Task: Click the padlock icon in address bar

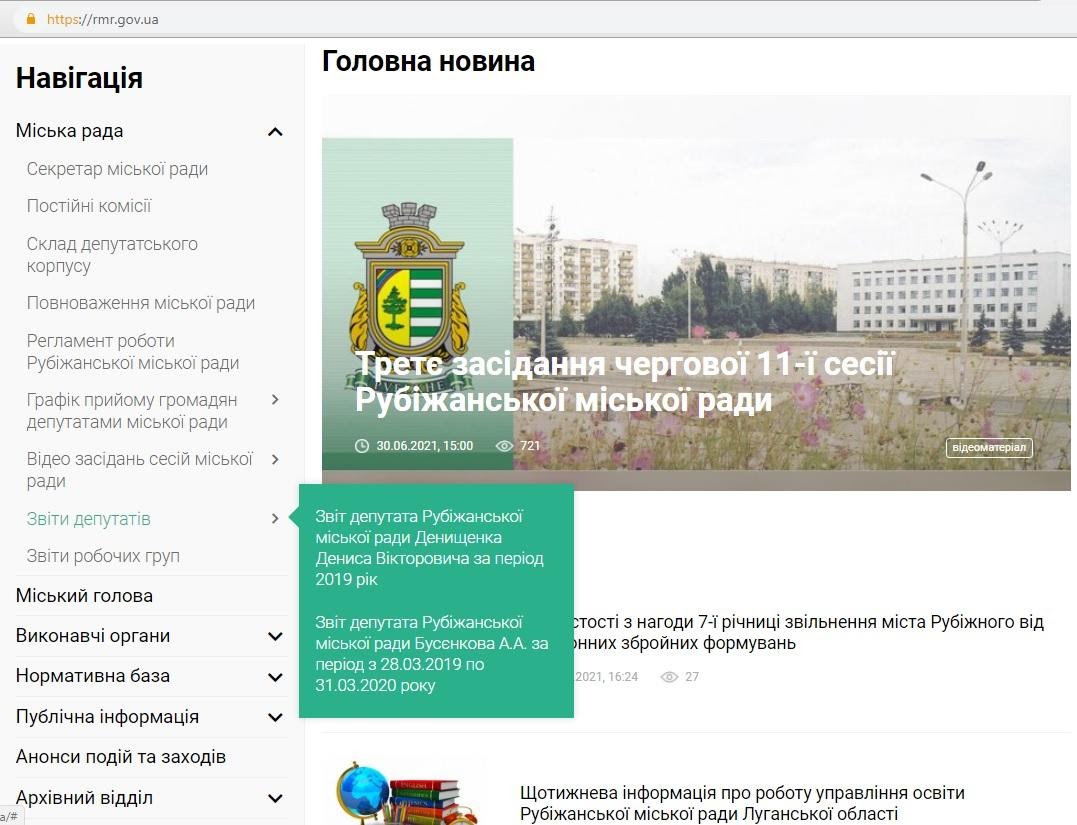Action: point(31,19)
